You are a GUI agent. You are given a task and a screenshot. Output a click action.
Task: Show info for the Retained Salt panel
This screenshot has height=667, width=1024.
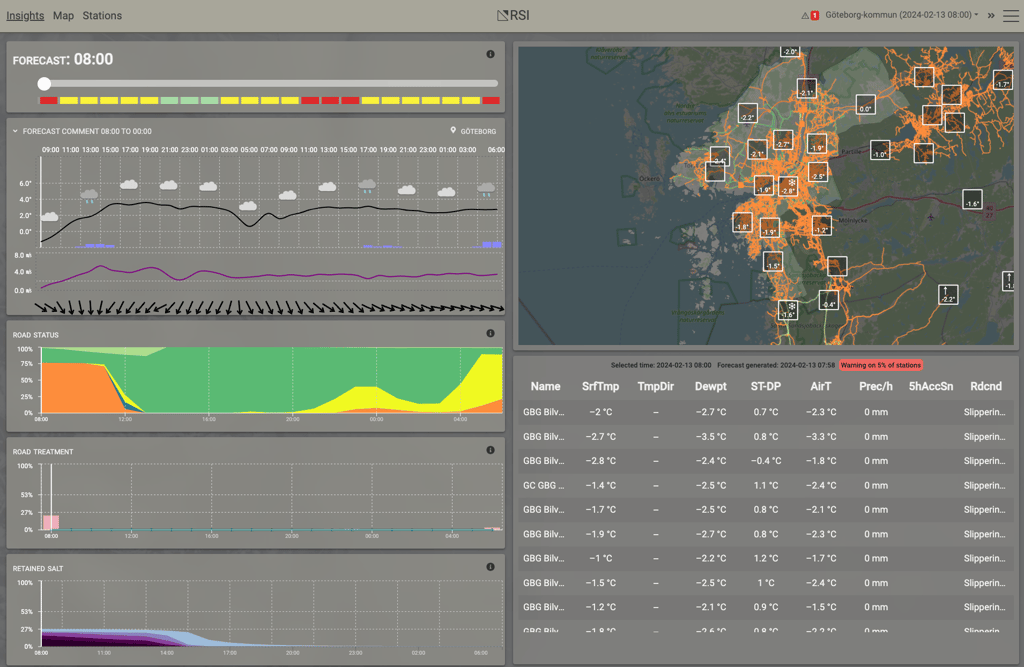point(490,567)
